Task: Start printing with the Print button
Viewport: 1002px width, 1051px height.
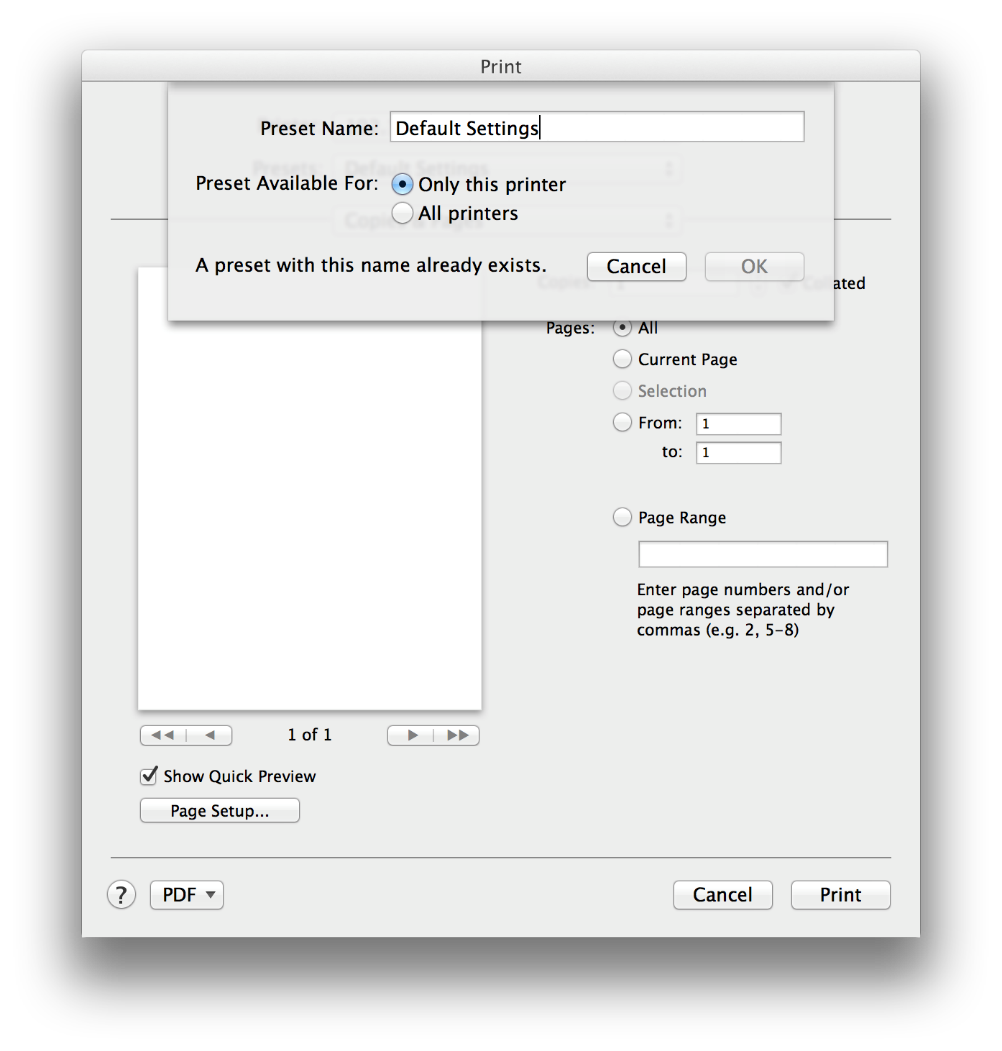Action: pos(840,895)
